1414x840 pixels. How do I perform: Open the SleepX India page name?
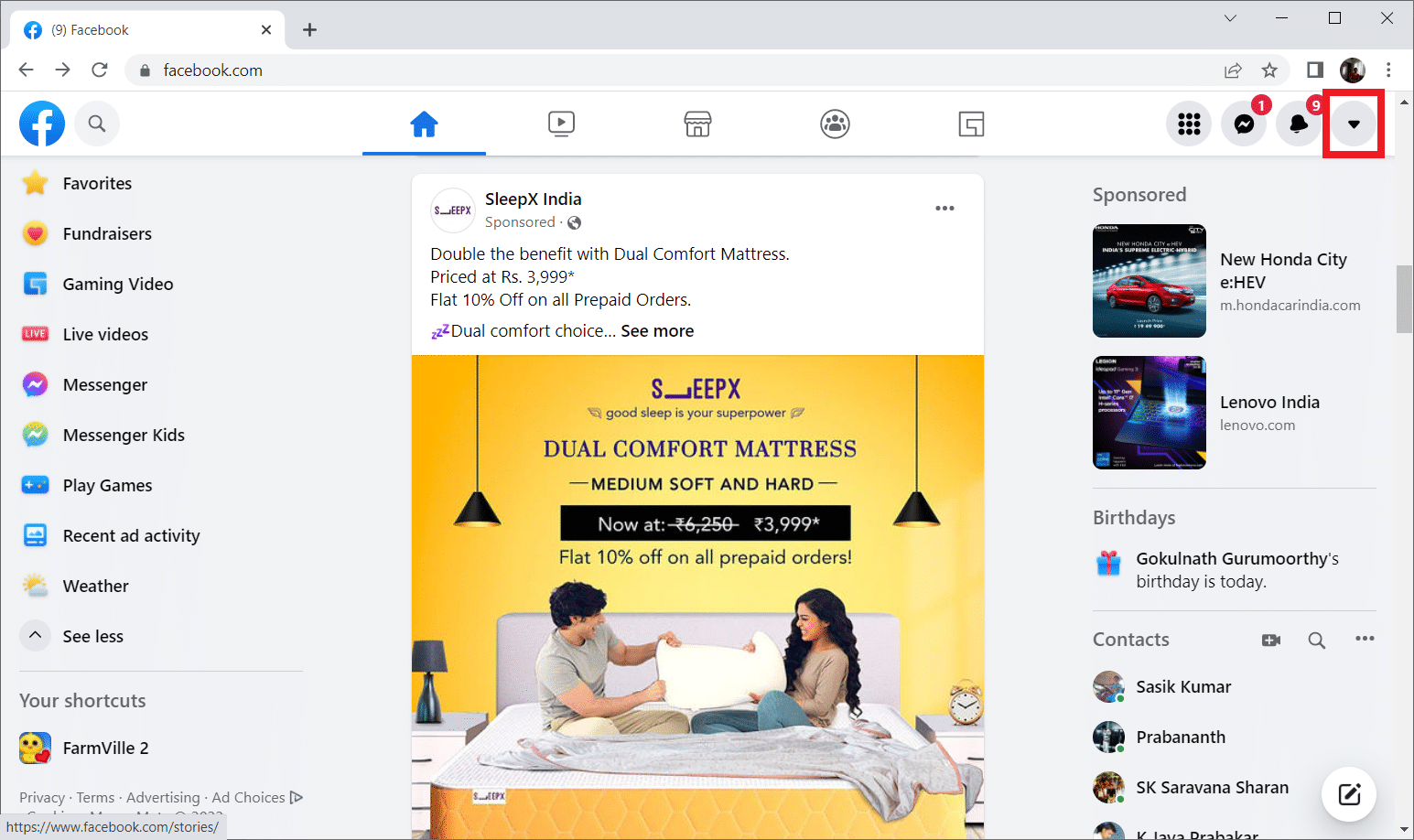pos(533,199)
